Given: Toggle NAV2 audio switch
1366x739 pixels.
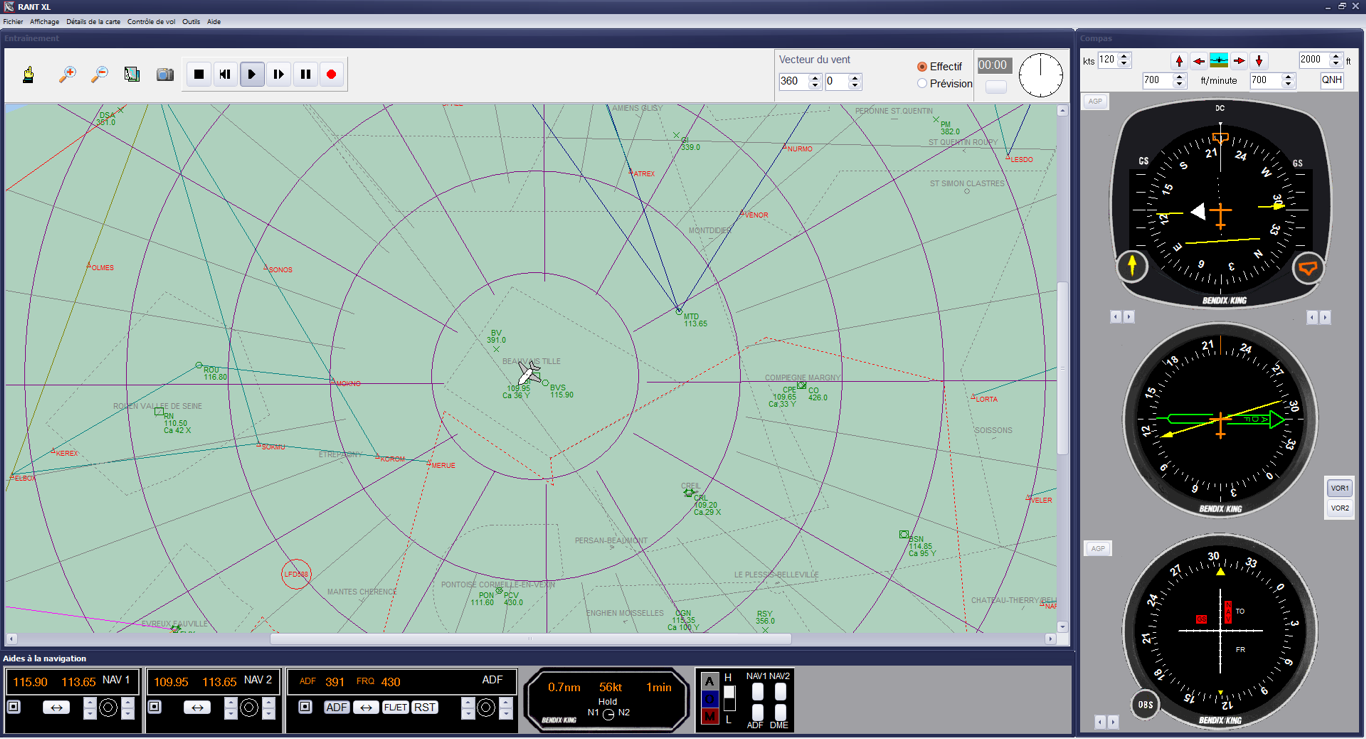Looking at the screenshot, I should coord(780,692).
